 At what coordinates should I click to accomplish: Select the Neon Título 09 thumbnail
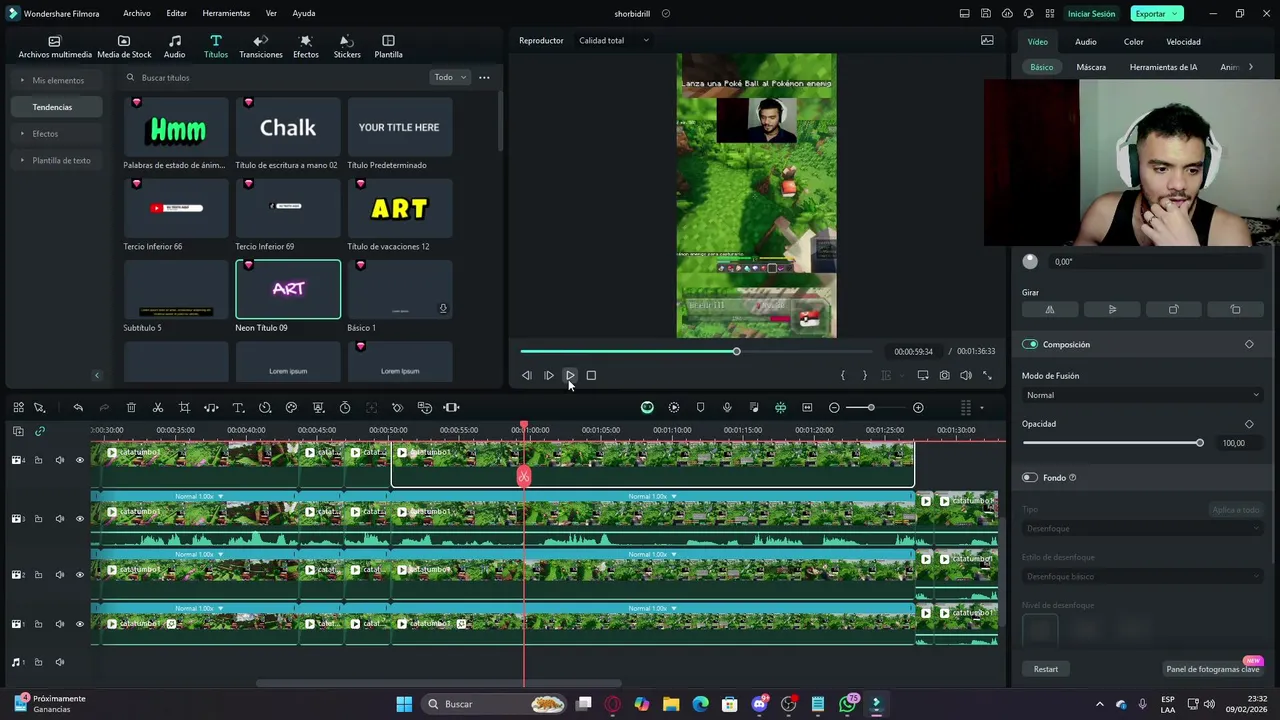coord(288,289)
